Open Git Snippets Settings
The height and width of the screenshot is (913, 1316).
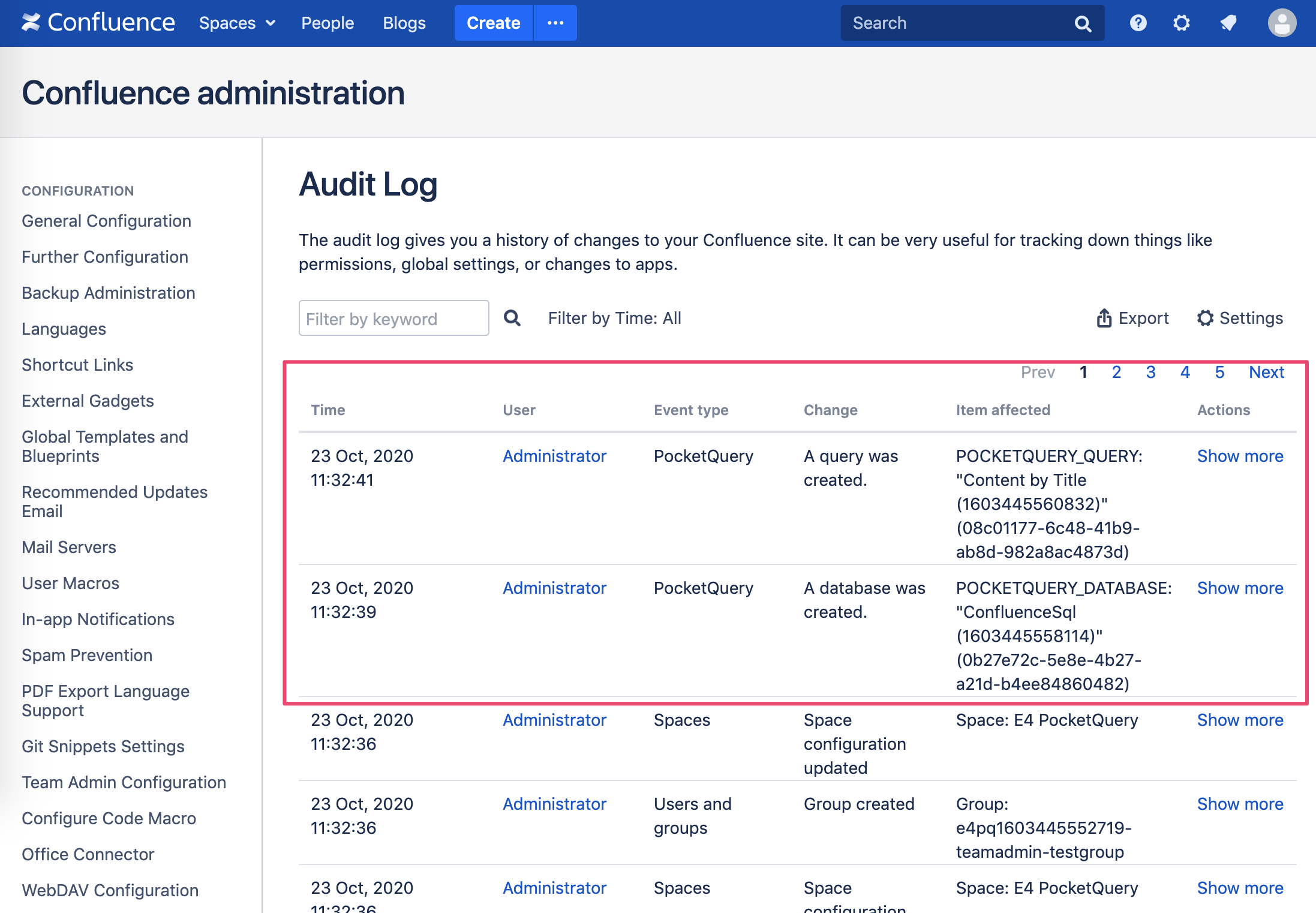pos(103,746)
